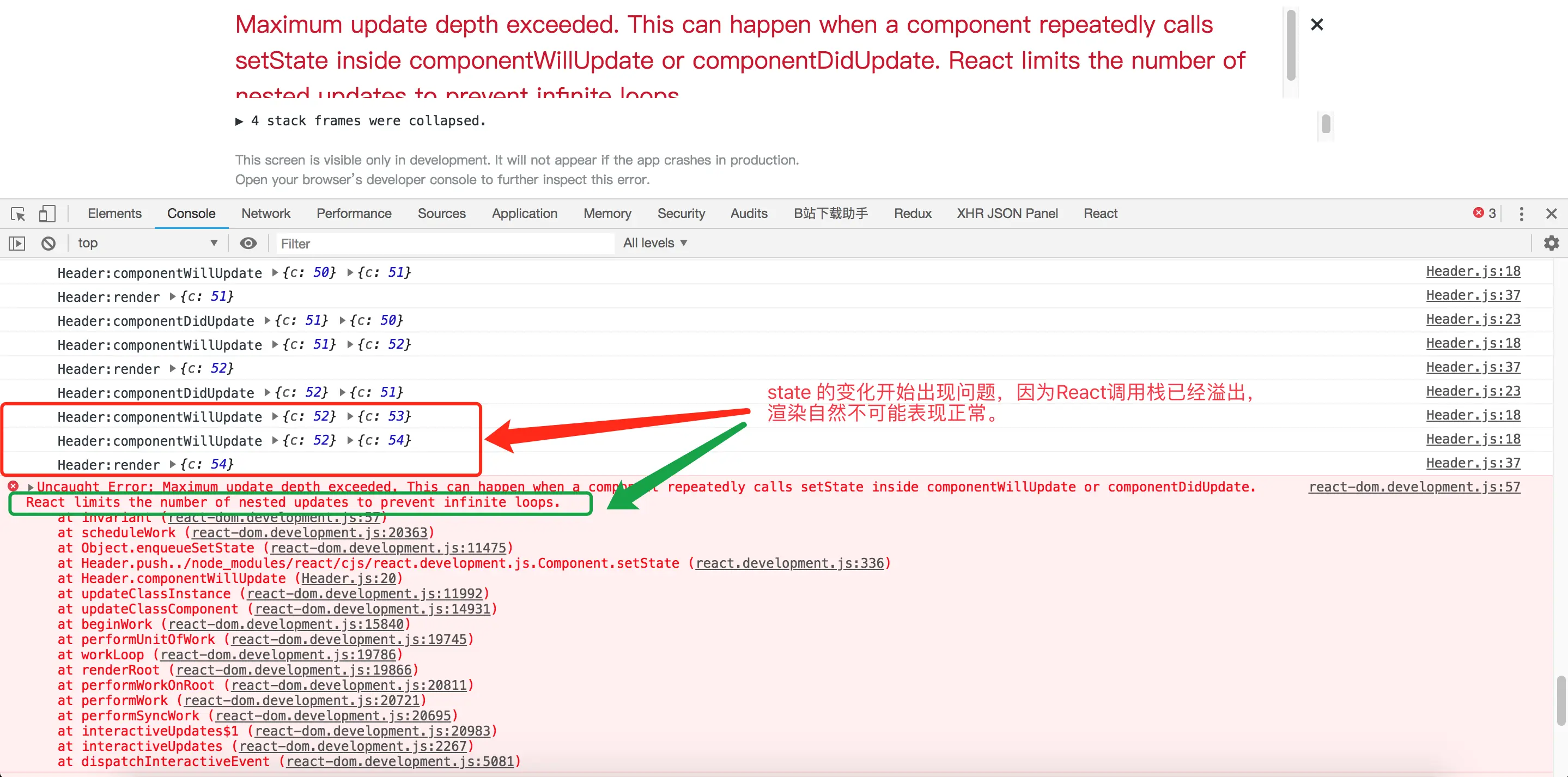Click the red error count badge
The height and width of the screenshot is (777, 1568).
[x=1484, y=213]
